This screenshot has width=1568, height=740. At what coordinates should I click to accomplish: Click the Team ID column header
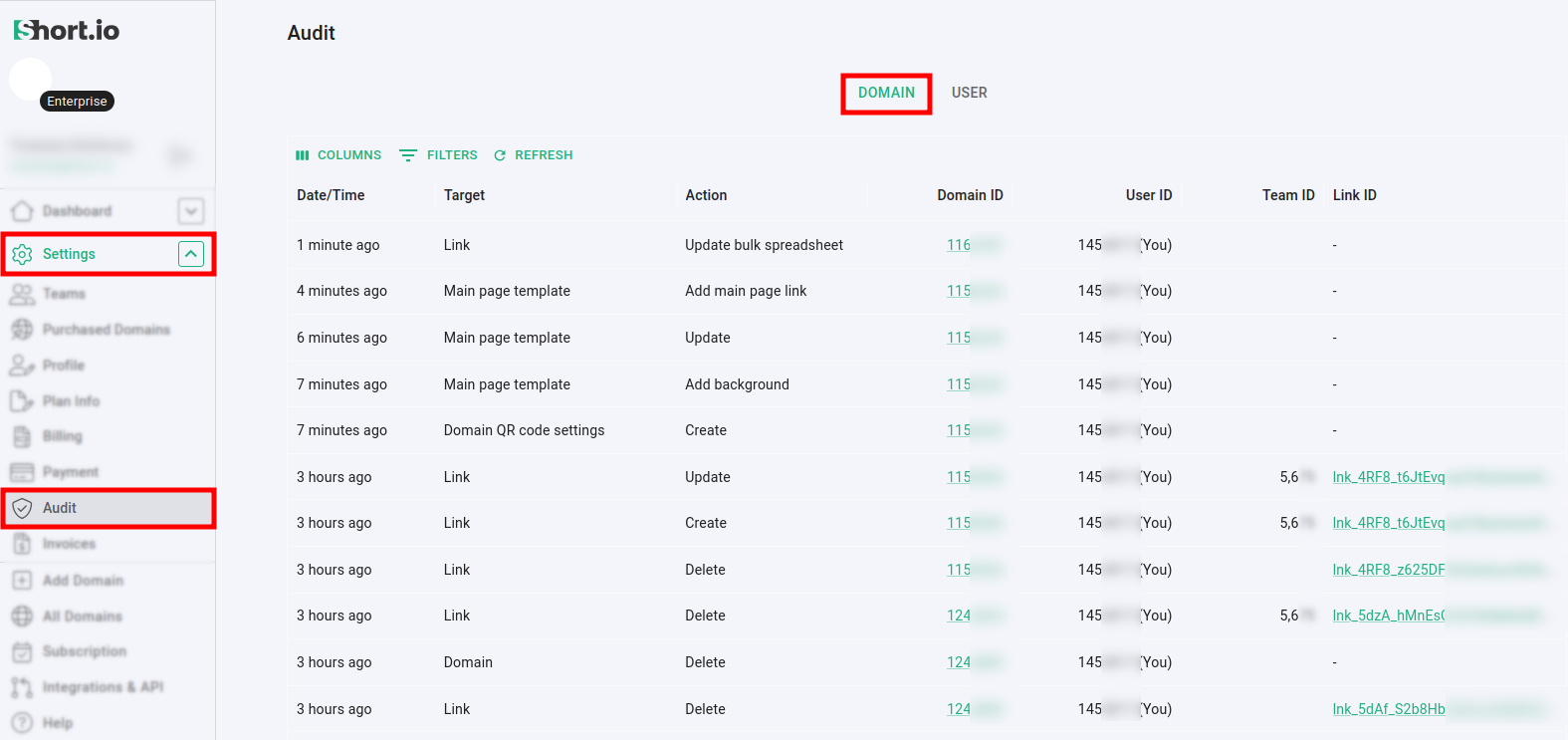click(x=1288, y=195)
